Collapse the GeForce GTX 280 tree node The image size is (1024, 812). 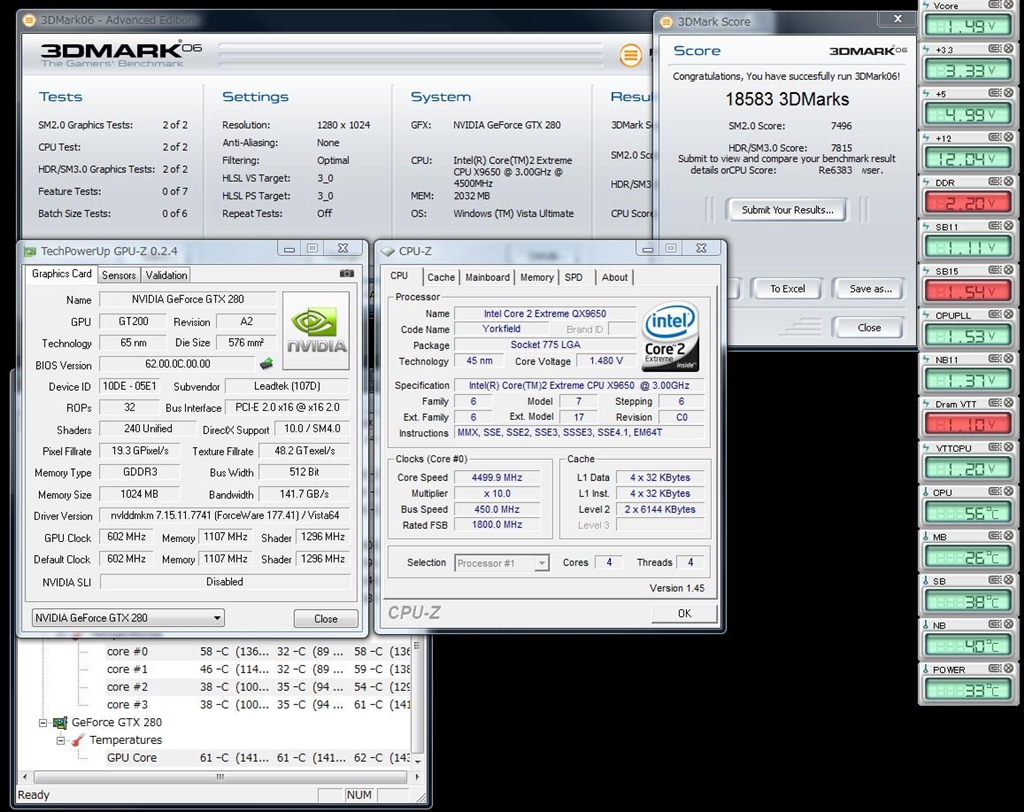click(x=43, y=723)
